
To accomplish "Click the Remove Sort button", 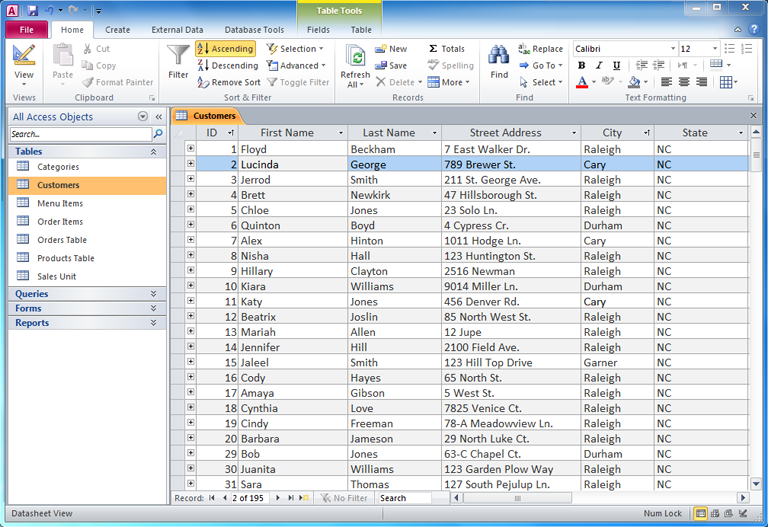I will [229, 82].
